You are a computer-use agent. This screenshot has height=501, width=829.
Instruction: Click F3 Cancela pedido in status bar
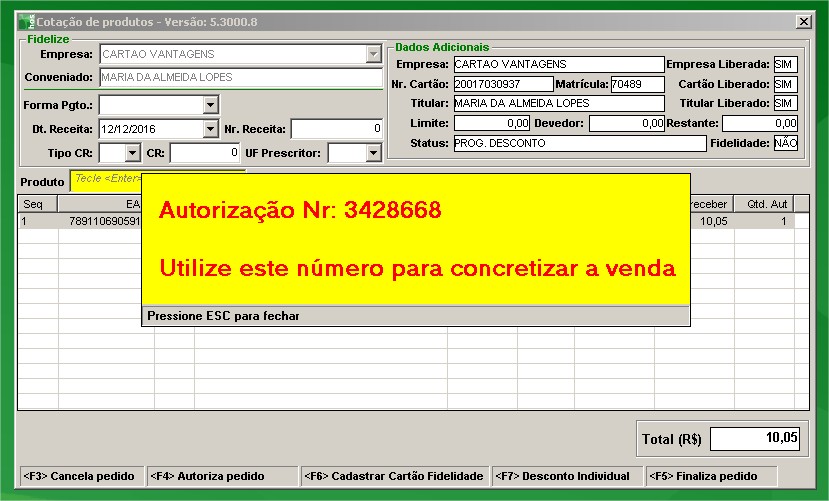tap(79, 476)
